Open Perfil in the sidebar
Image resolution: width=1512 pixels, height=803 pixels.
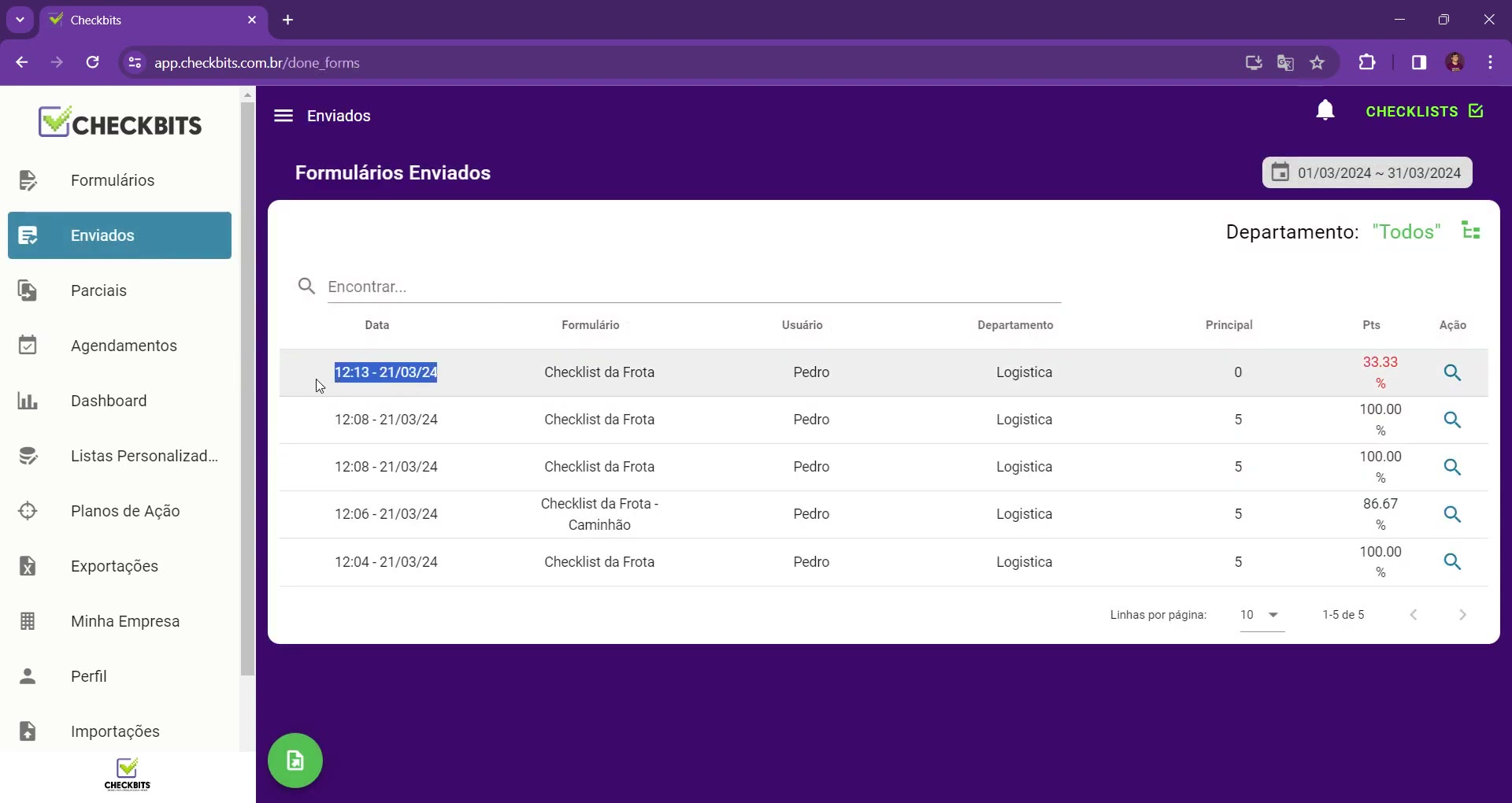120,676
